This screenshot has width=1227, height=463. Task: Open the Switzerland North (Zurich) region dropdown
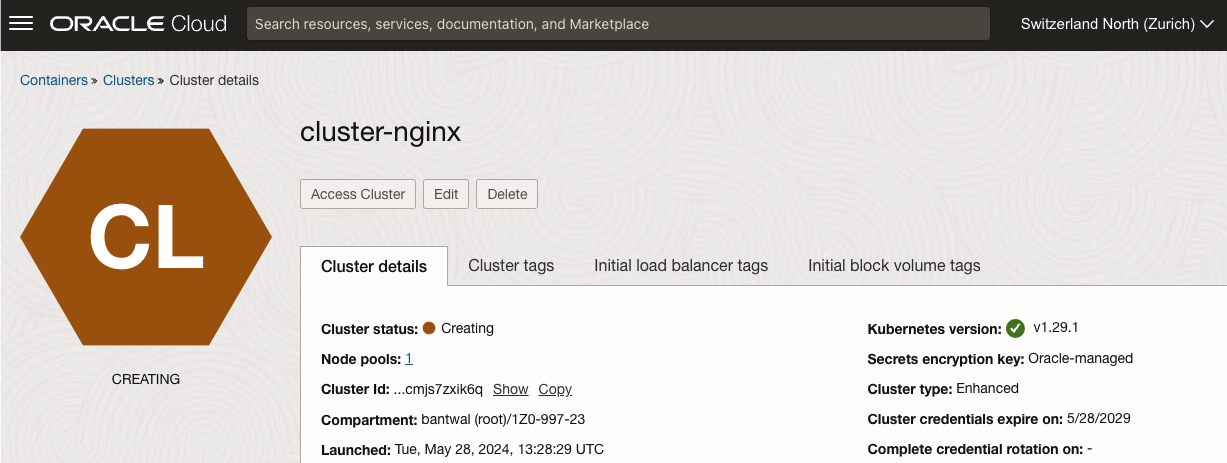pos(1117,24)
